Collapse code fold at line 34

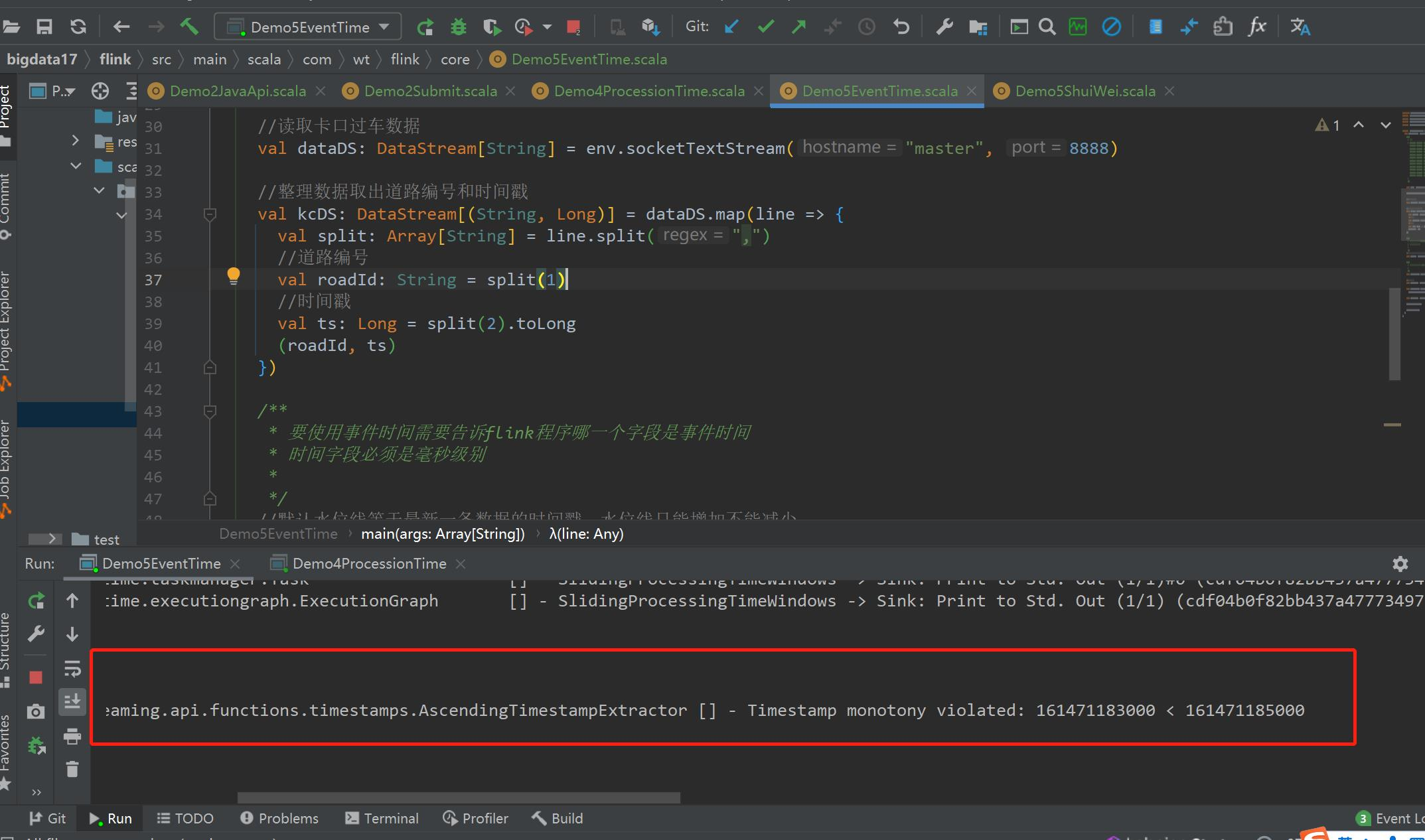(210, 214)
